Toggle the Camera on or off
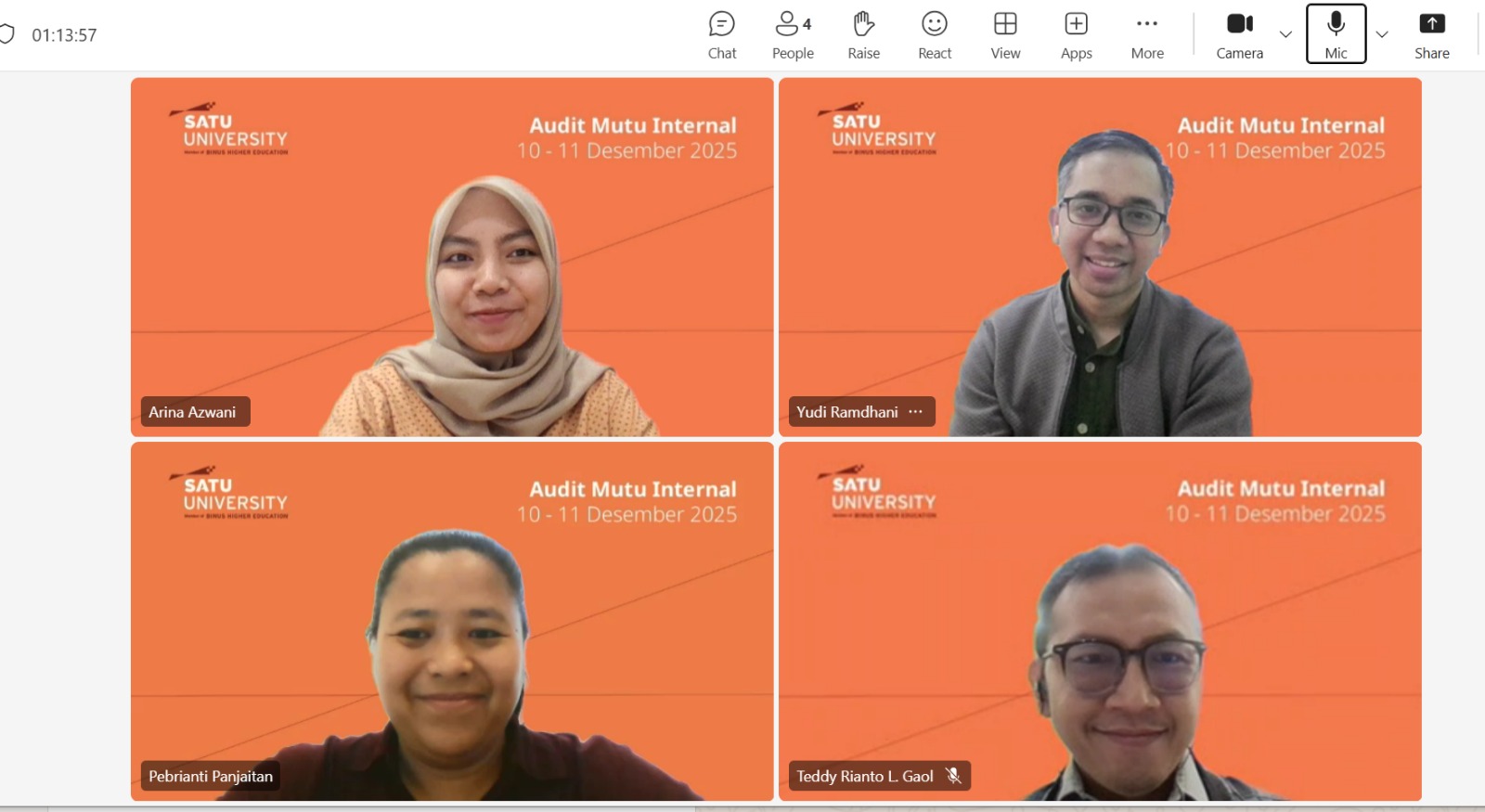Screen dimensions: 1485x812 (x=1239, y=35)
